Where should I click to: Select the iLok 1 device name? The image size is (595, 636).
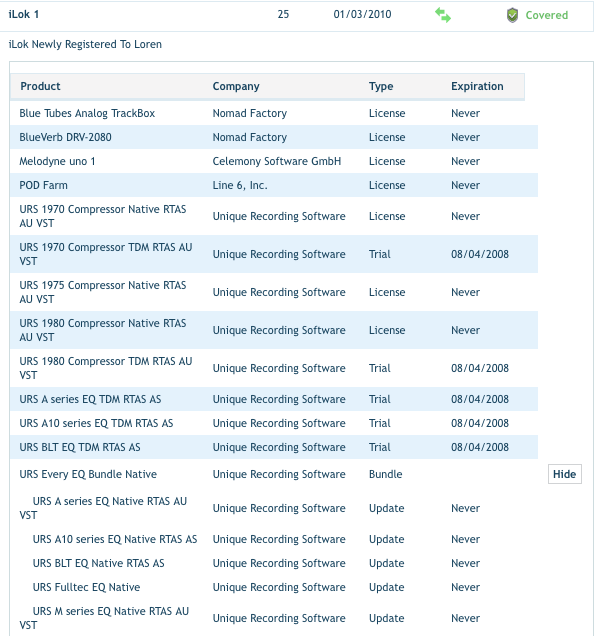point(24,14)
